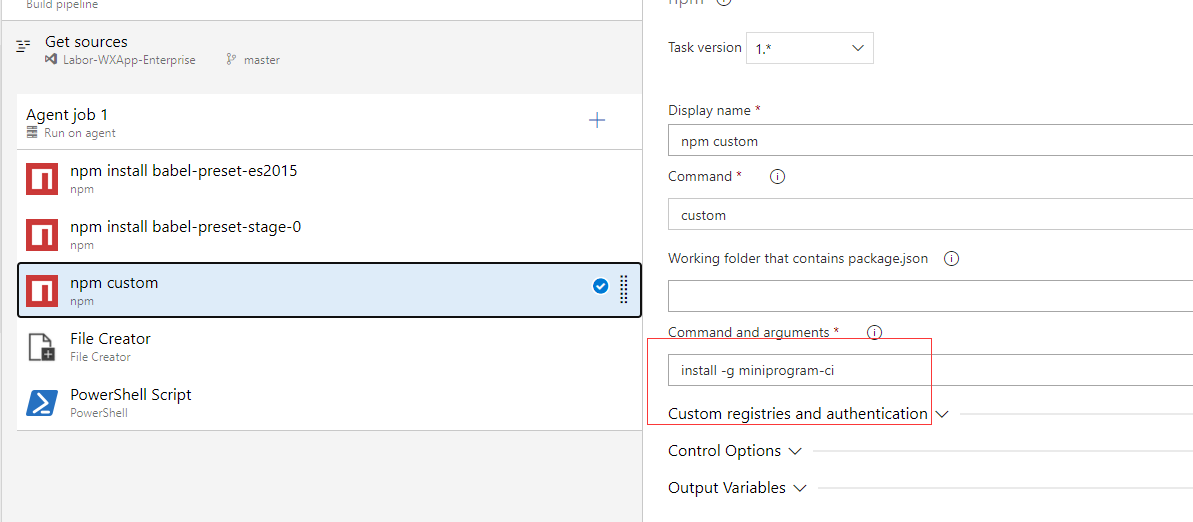Viewport: 1193px width, 522px height.
Task: Open the Command combo box showing custom
Action: [x=931, y=215]
